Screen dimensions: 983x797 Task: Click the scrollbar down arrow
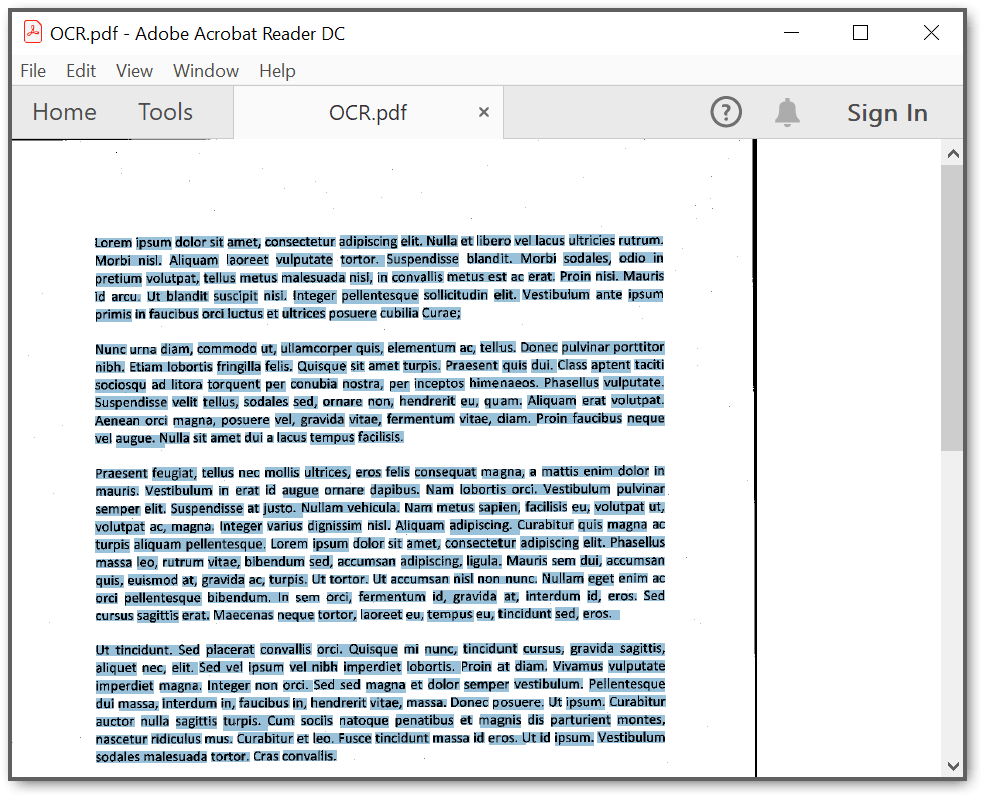pyautogui.click(x=953, y=764)
